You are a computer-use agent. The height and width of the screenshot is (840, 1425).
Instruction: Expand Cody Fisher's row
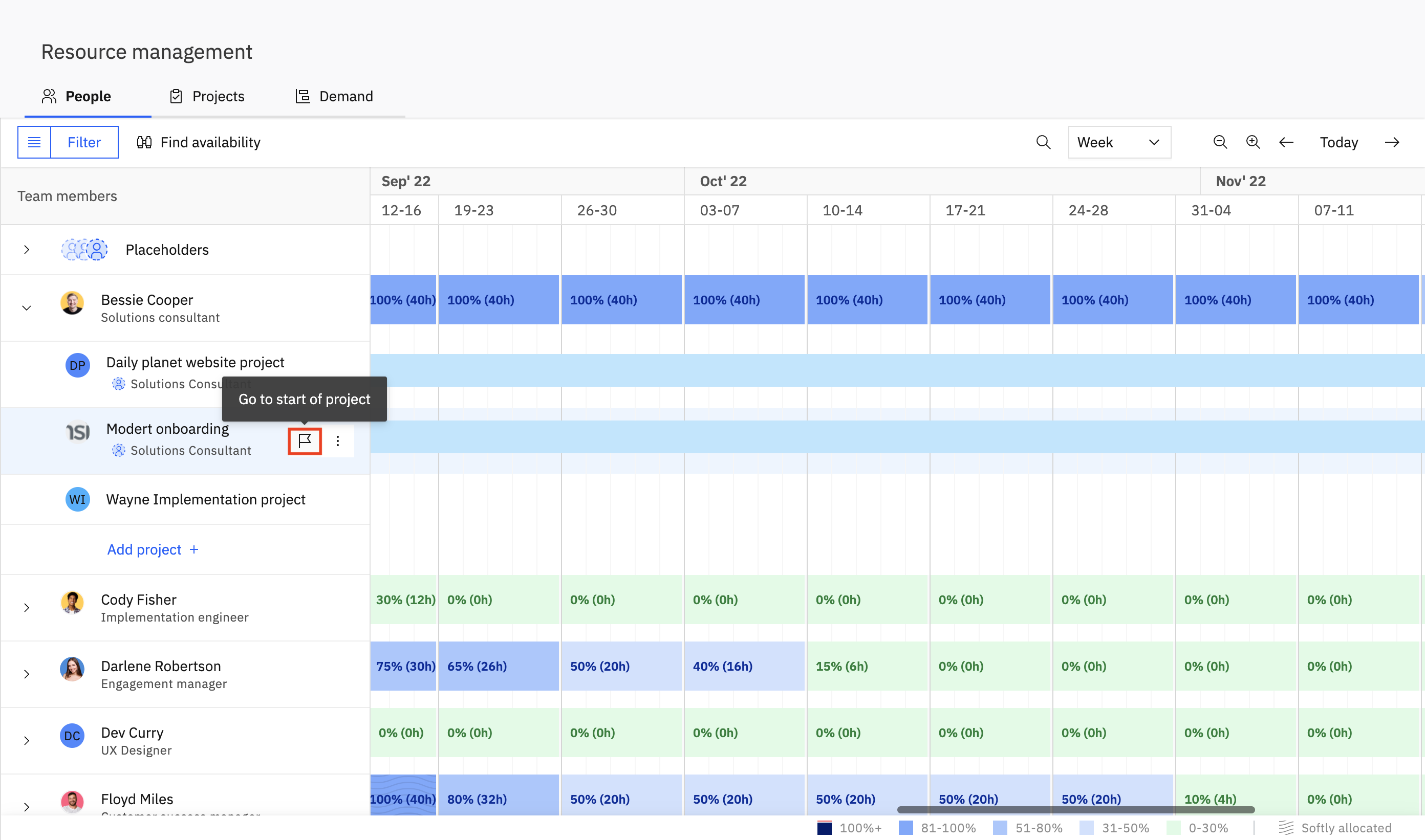pos(27,607)
